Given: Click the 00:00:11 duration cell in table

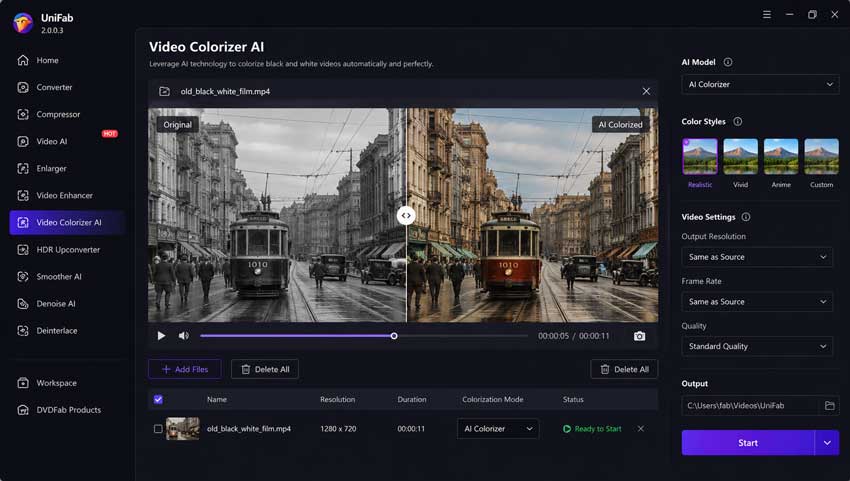Looking at the screenshot, I should coord(411,429).
